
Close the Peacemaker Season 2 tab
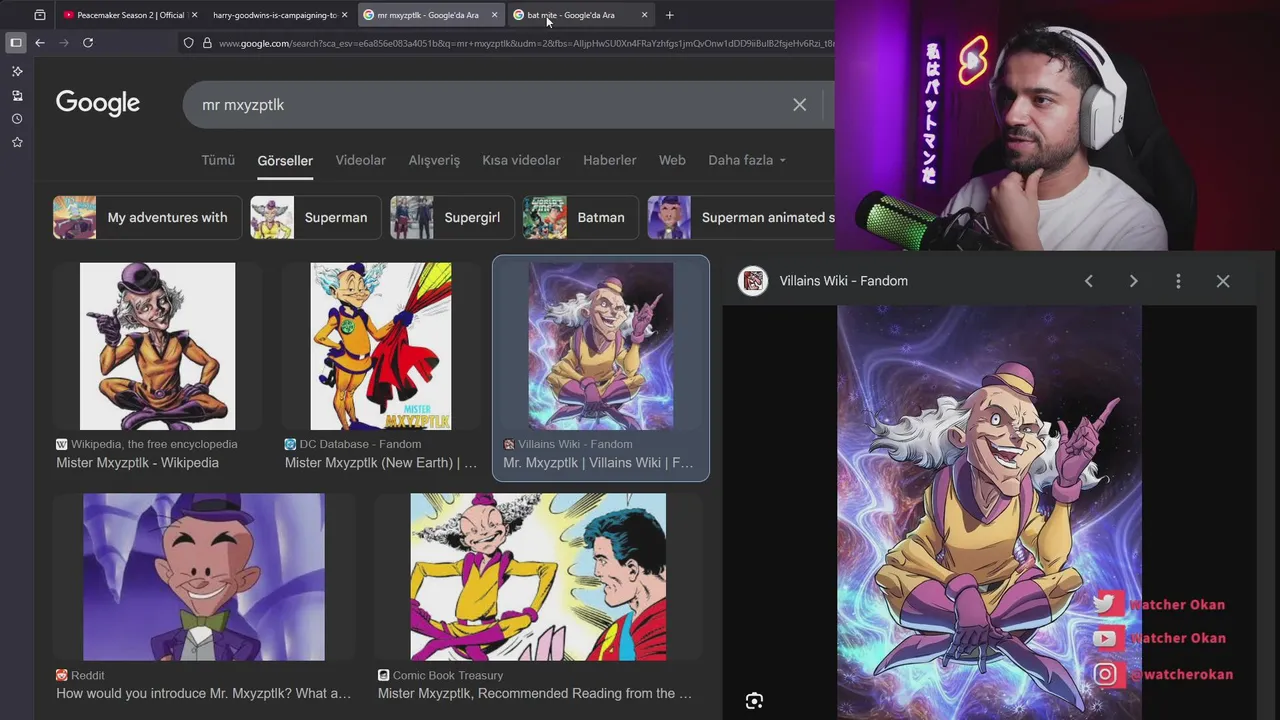tap(194, 15)
